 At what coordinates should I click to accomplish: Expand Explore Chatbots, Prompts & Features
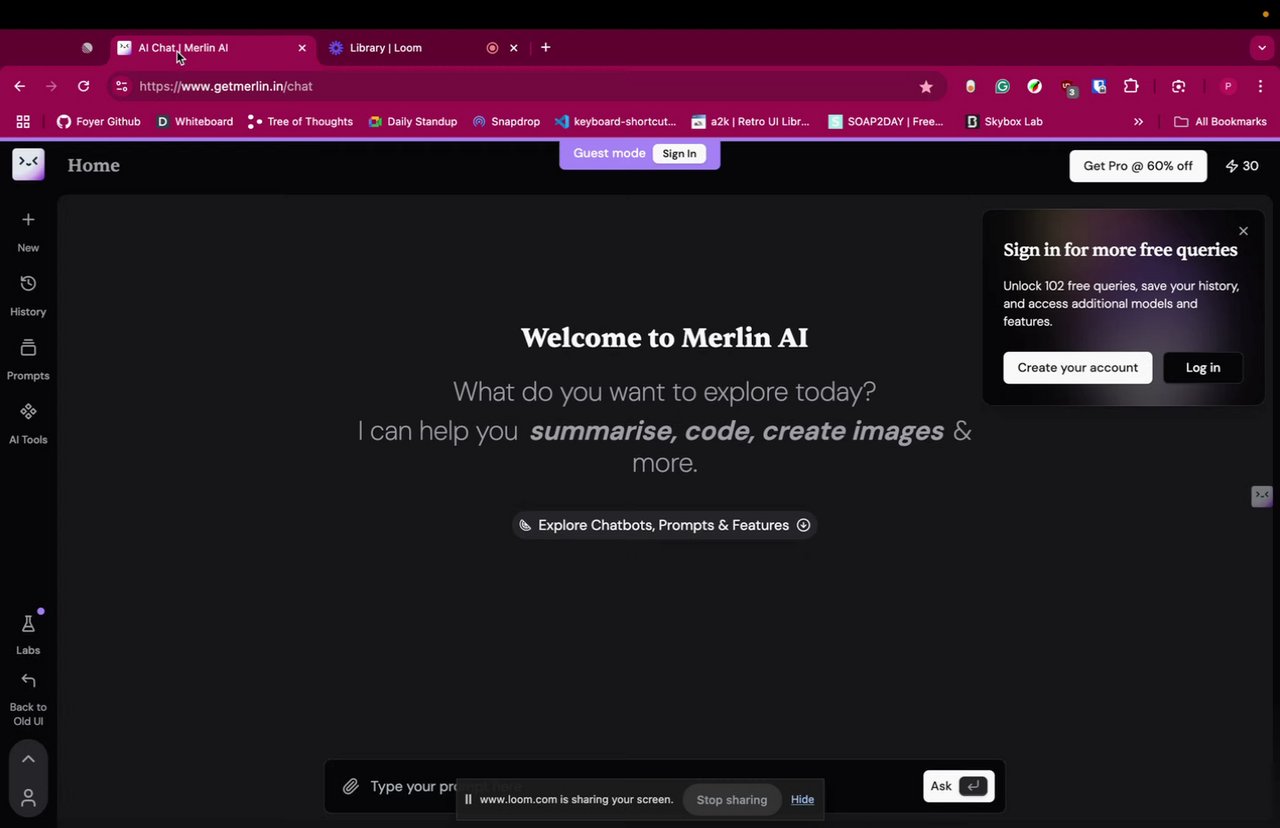[664, 525]
